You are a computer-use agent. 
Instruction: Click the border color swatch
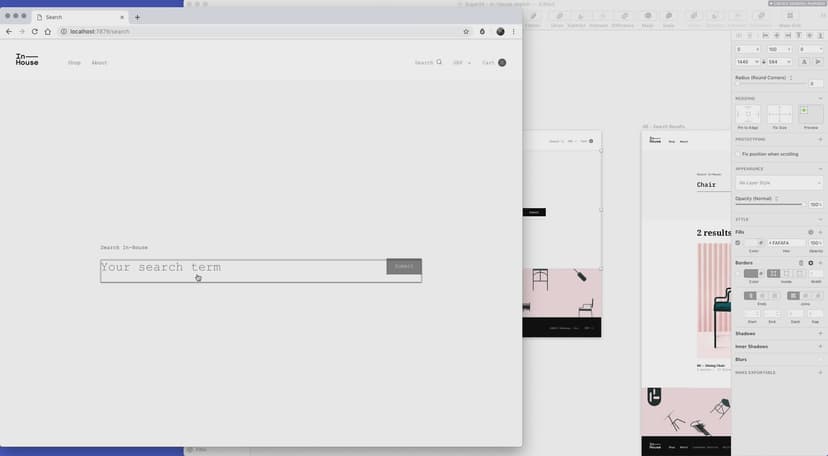tap(751, 273)
